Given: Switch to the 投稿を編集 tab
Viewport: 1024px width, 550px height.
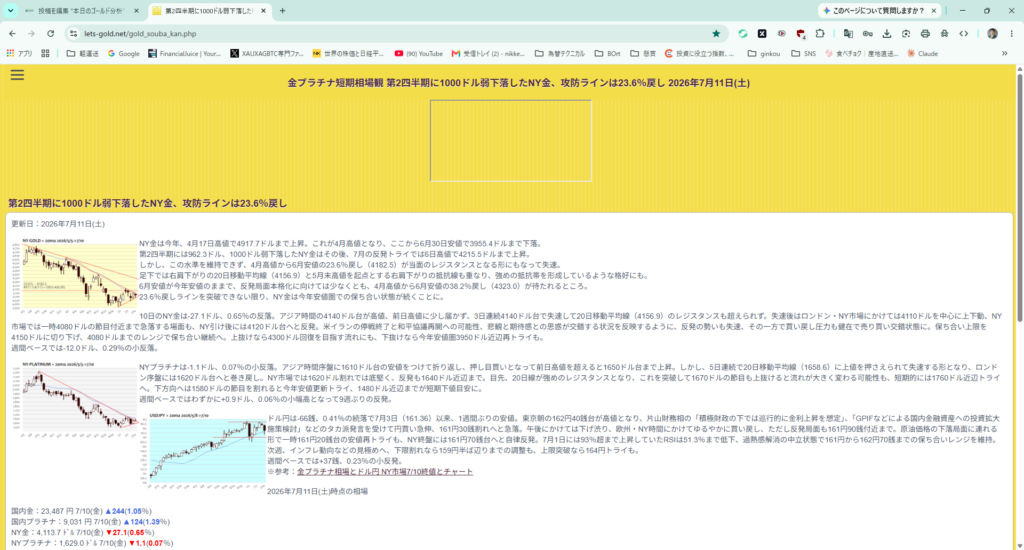Looking at the screenshot, I should point(82,10).
